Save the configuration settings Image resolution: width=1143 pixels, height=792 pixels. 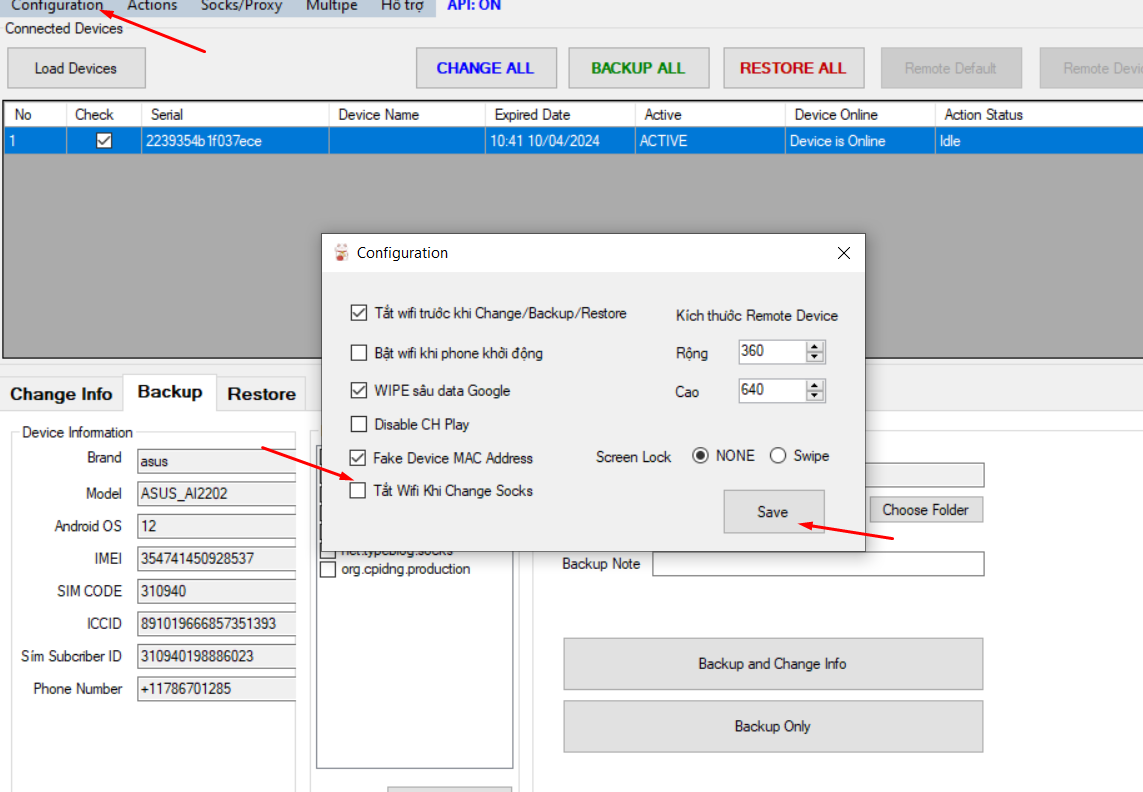pyautogui.click(x=773, y=512)
